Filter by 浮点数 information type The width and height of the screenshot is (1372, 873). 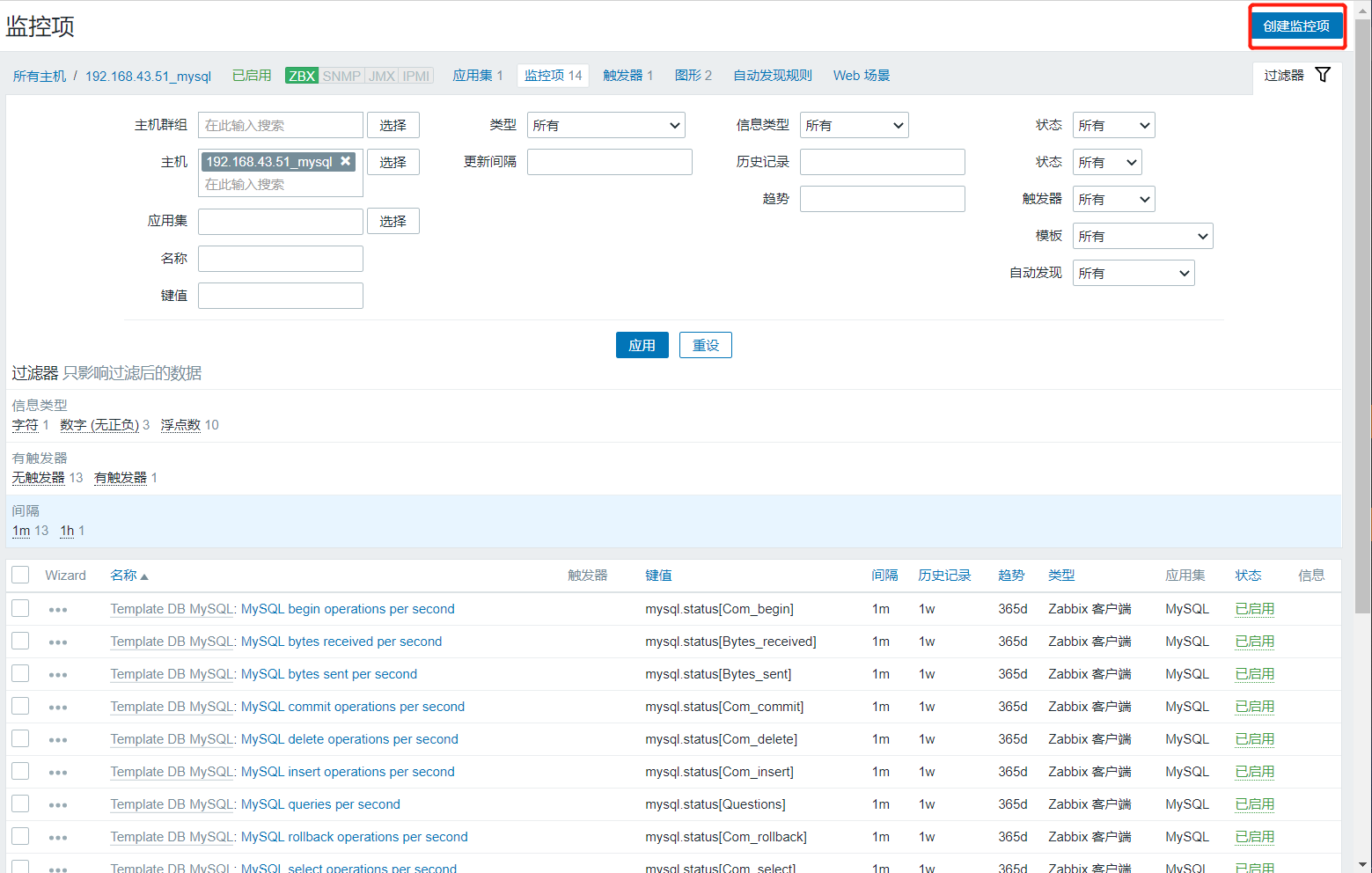[x=180, y=425]
